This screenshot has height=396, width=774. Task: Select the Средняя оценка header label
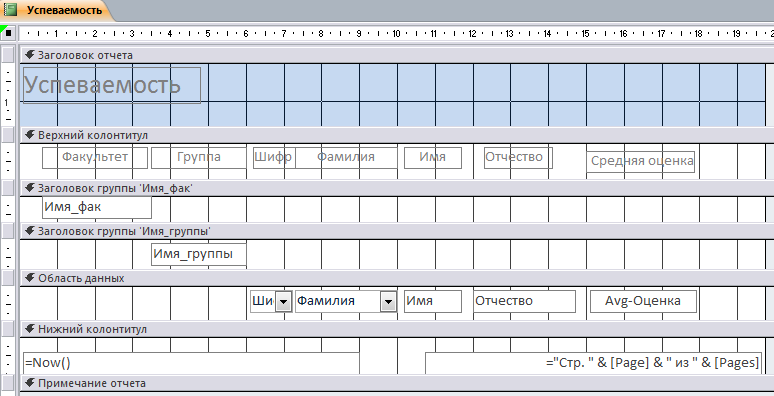[641, 161]
